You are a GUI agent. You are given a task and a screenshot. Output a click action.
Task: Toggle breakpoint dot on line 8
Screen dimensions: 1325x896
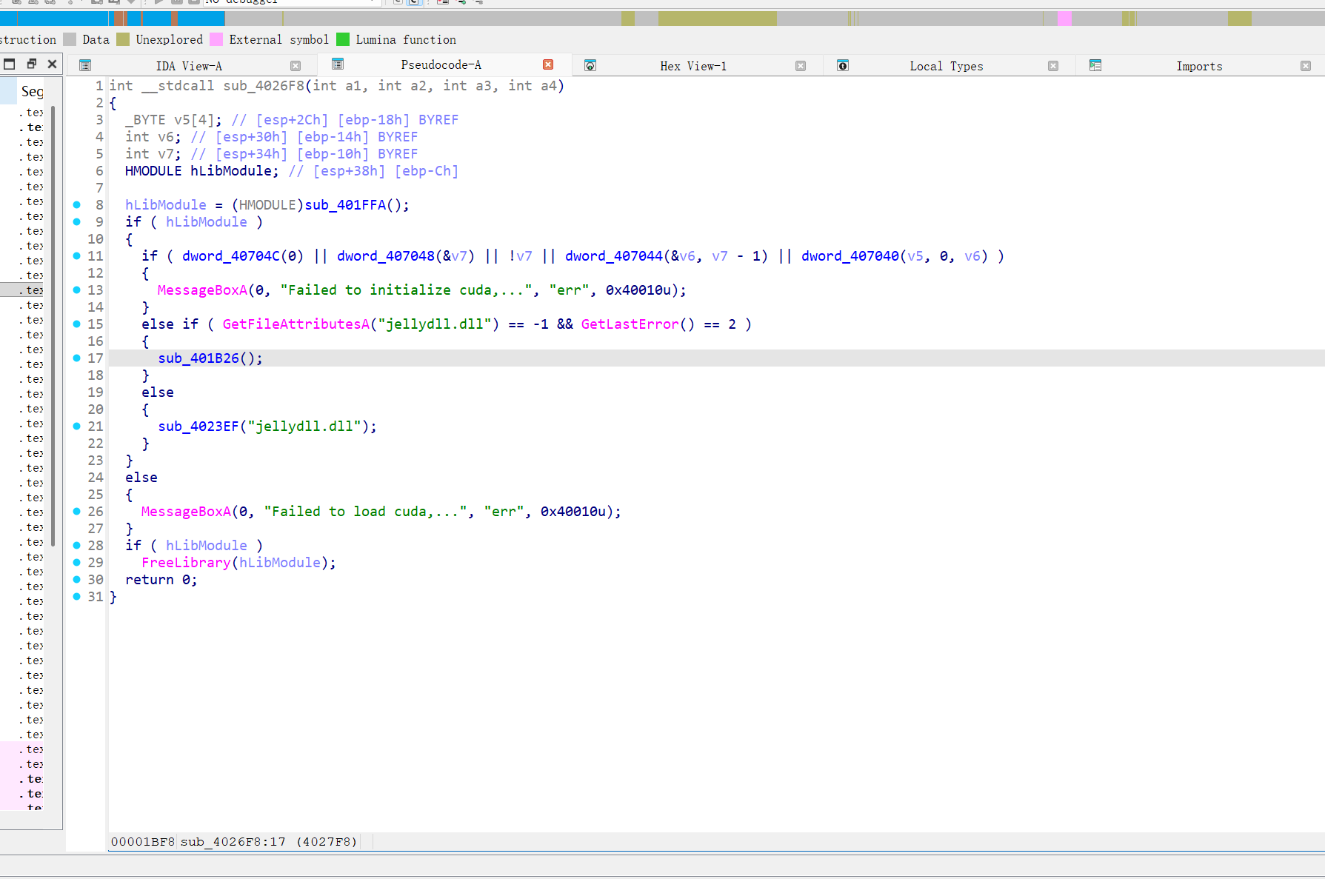76,205
